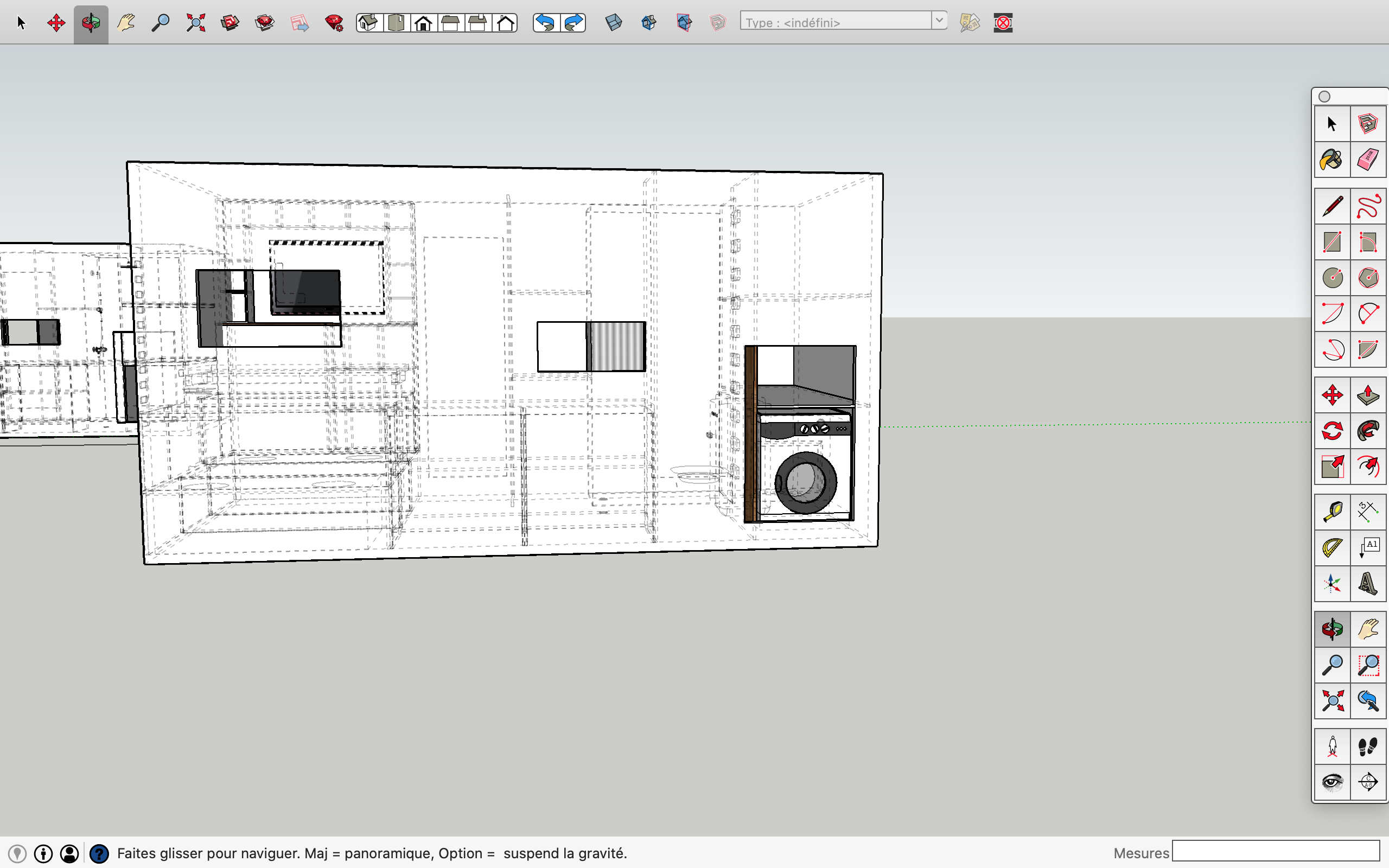Select the Pencil line tool
Viewport: 1389px width, 868px height.
tap(1331, 206)
